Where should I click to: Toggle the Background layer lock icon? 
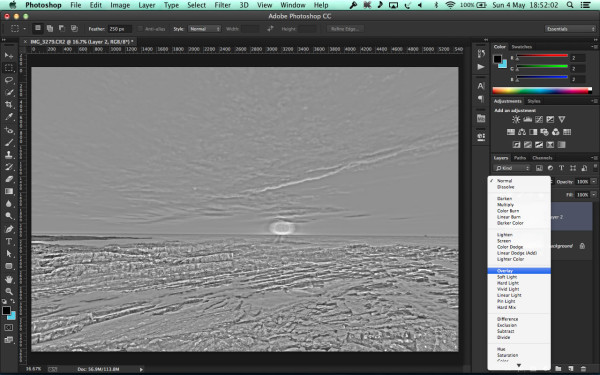tap(582, 246)
